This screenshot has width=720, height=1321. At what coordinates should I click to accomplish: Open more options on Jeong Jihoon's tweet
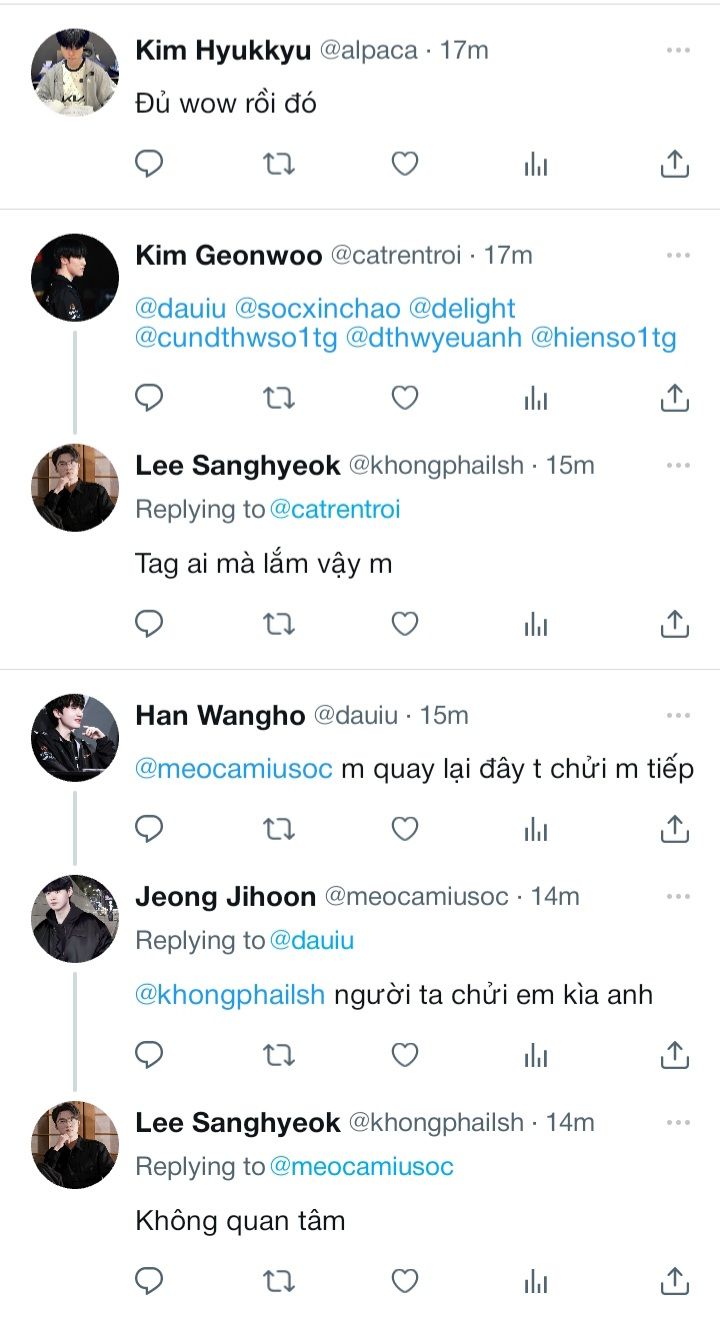tap(678, 897)
